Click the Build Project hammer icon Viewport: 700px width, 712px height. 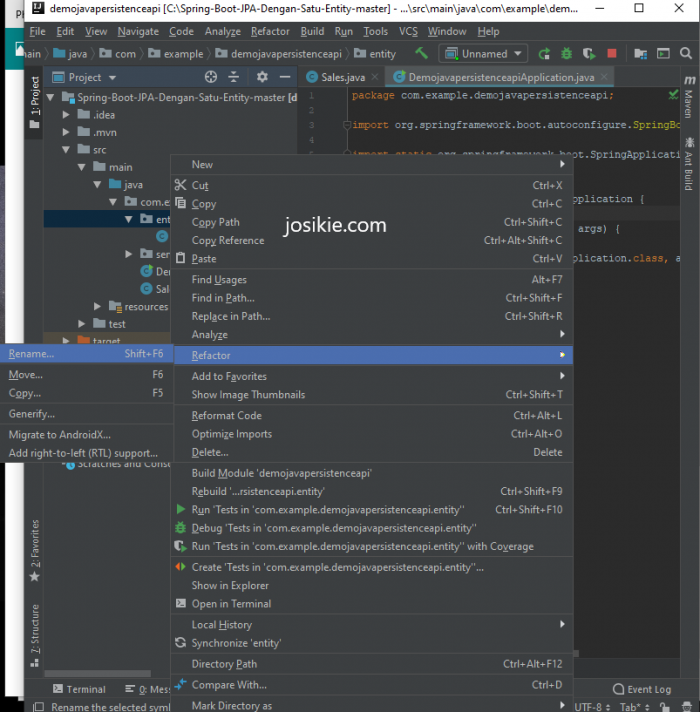point(421,54)
